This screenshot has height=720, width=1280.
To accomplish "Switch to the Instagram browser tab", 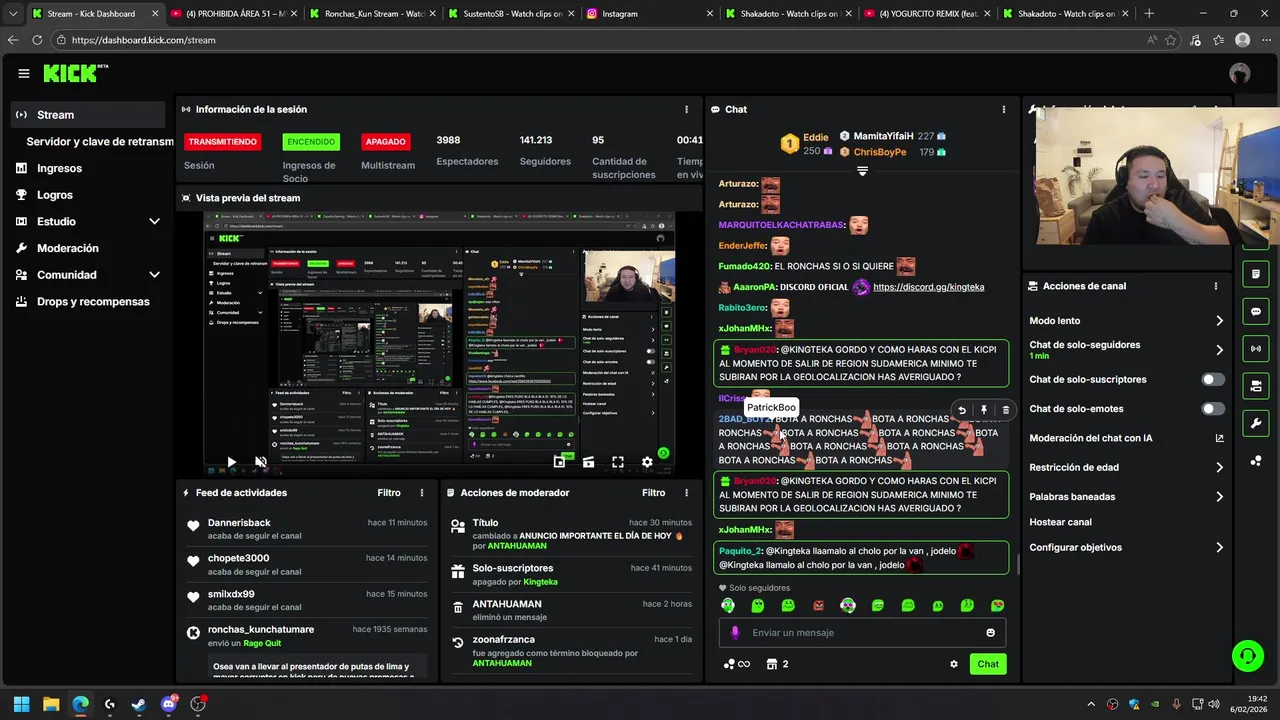I will [x=647, y=14].
